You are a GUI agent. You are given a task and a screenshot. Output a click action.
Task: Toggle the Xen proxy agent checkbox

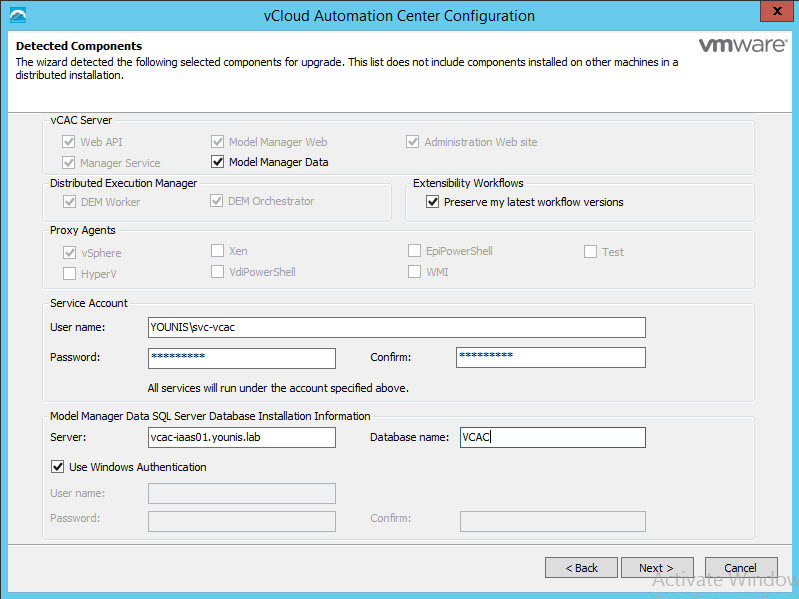[218, 252]
